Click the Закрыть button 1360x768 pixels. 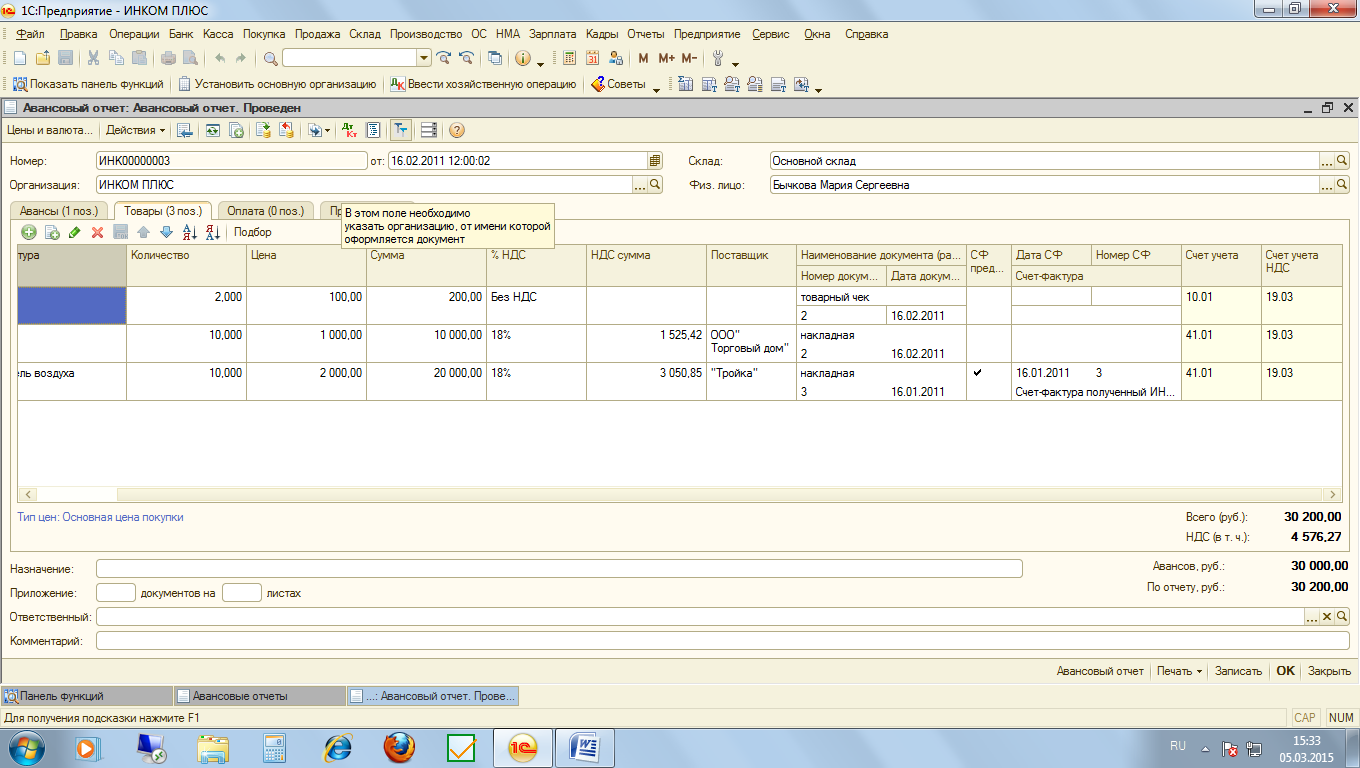[1329, 671]
